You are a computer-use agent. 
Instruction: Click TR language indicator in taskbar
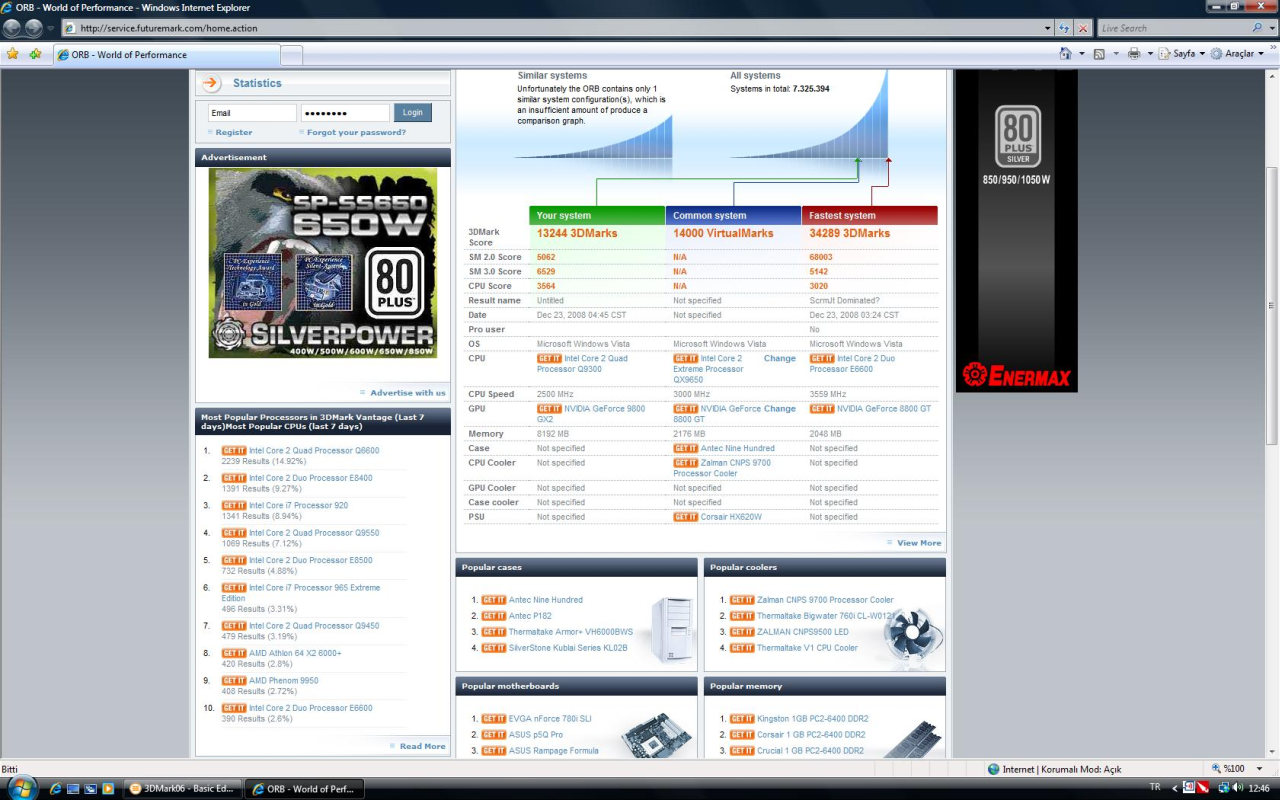click(1155, 787)
